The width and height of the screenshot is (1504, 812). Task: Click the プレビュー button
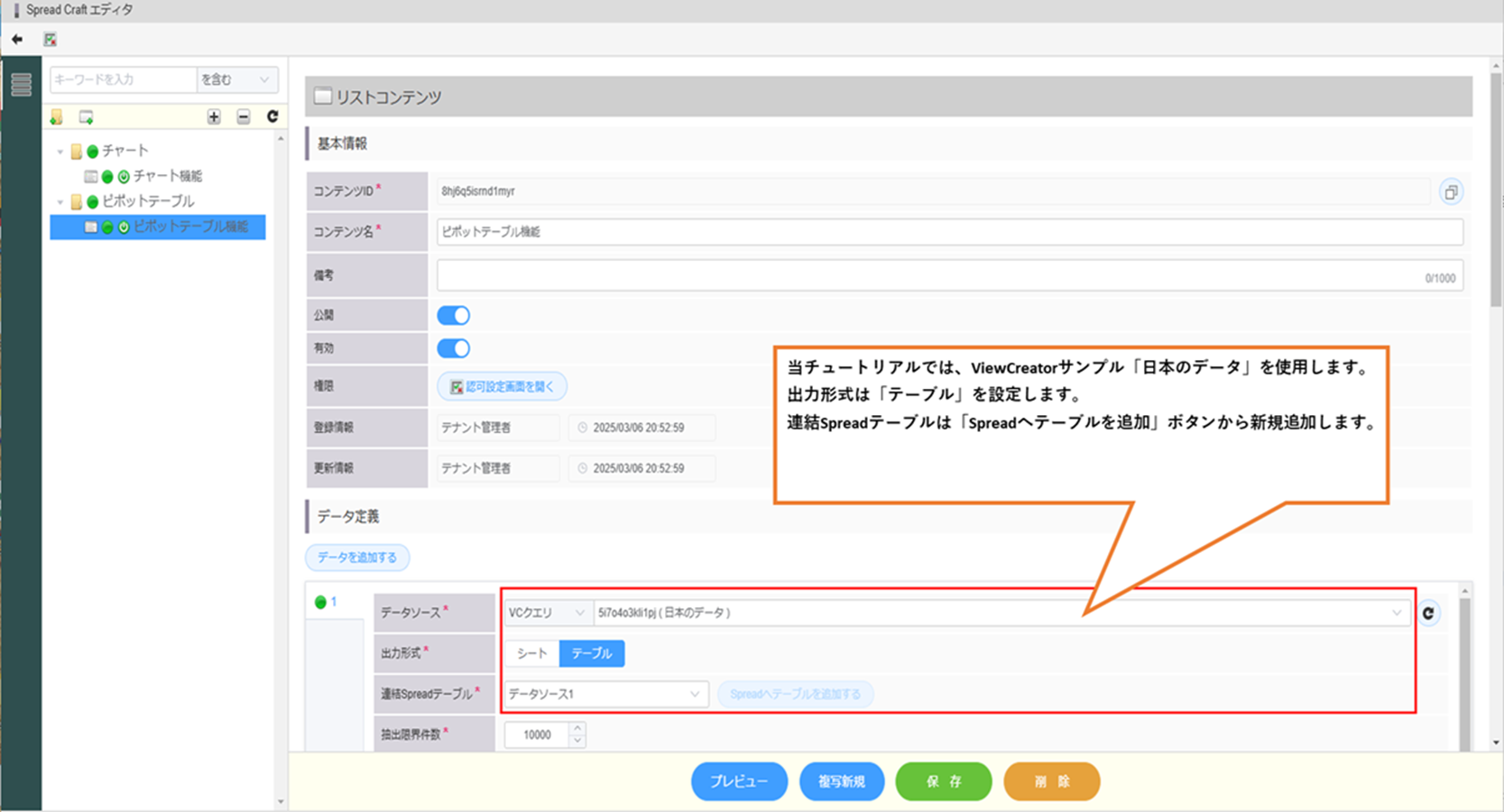739,781
